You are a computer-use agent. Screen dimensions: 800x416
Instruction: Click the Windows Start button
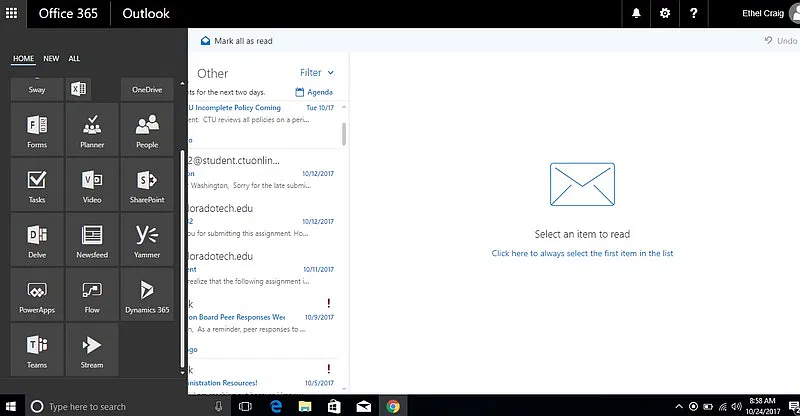[11, 406]
